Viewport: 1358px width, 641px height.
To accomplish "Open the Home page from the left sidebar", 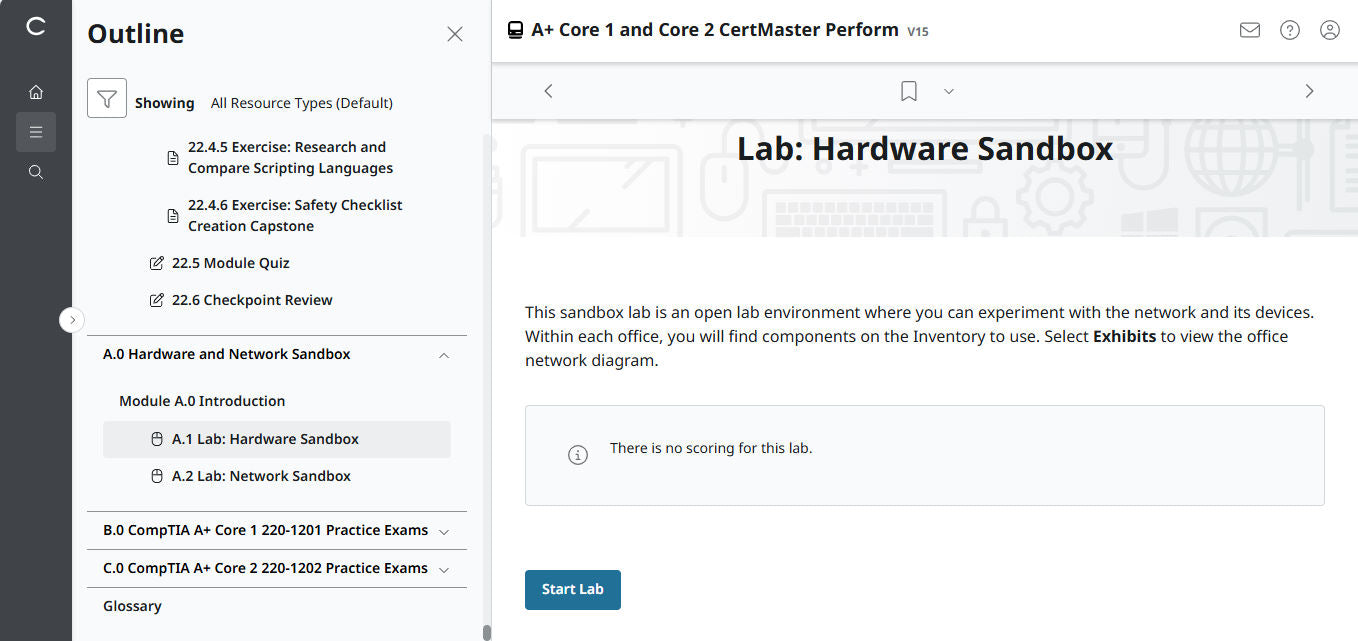I will click(x=36, y=91).
